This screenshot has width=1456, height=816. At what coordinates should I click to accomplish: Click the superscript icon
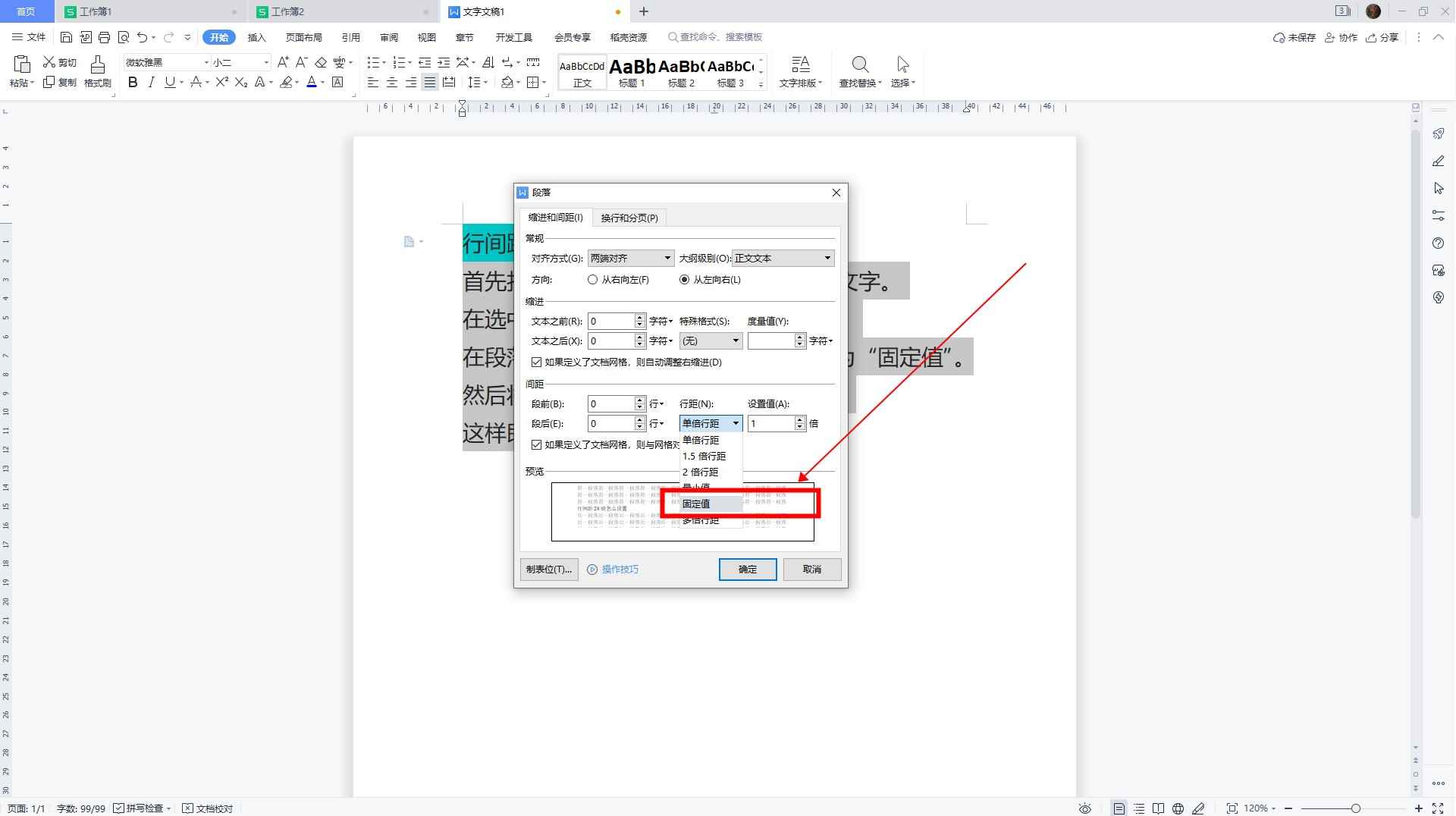[221, 83]
